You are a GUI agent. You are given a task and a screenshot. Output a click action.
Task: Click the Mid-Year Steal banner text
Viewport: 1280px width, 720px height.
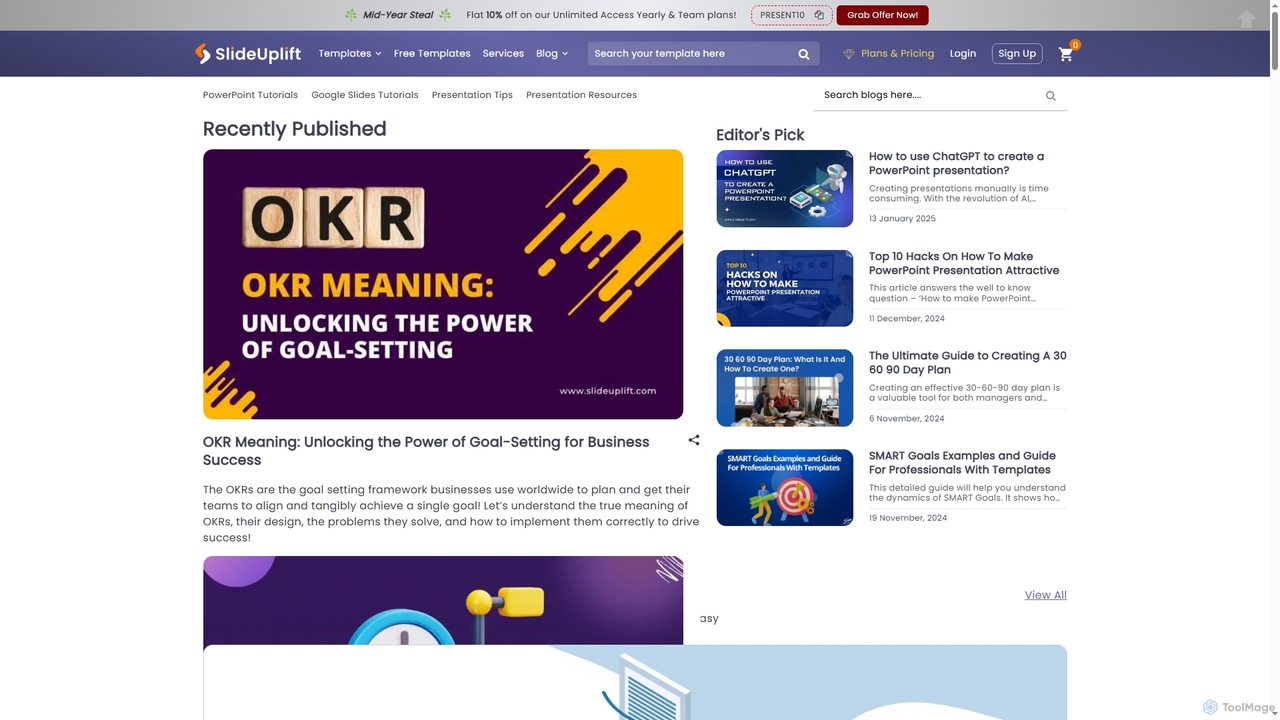(x=398, y=15)
